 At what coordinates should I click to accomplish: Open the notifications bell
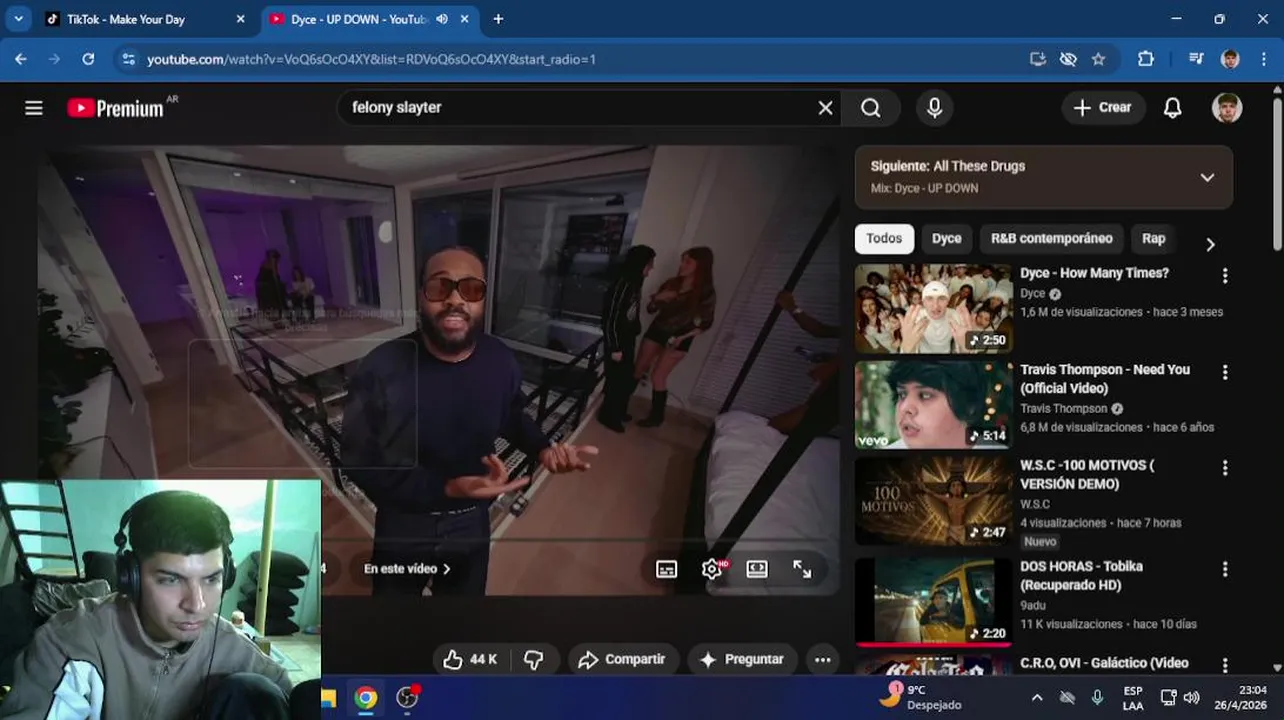1173,108
